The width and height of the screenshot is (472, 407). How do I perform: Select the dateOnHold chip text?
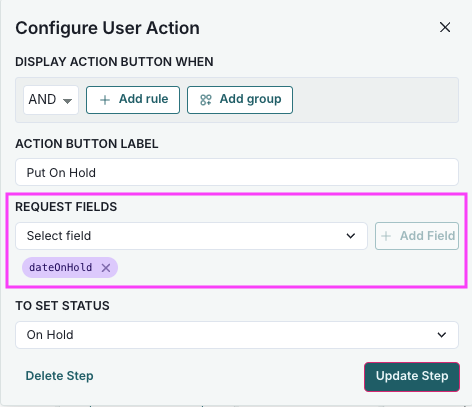[x=60, y=267]
